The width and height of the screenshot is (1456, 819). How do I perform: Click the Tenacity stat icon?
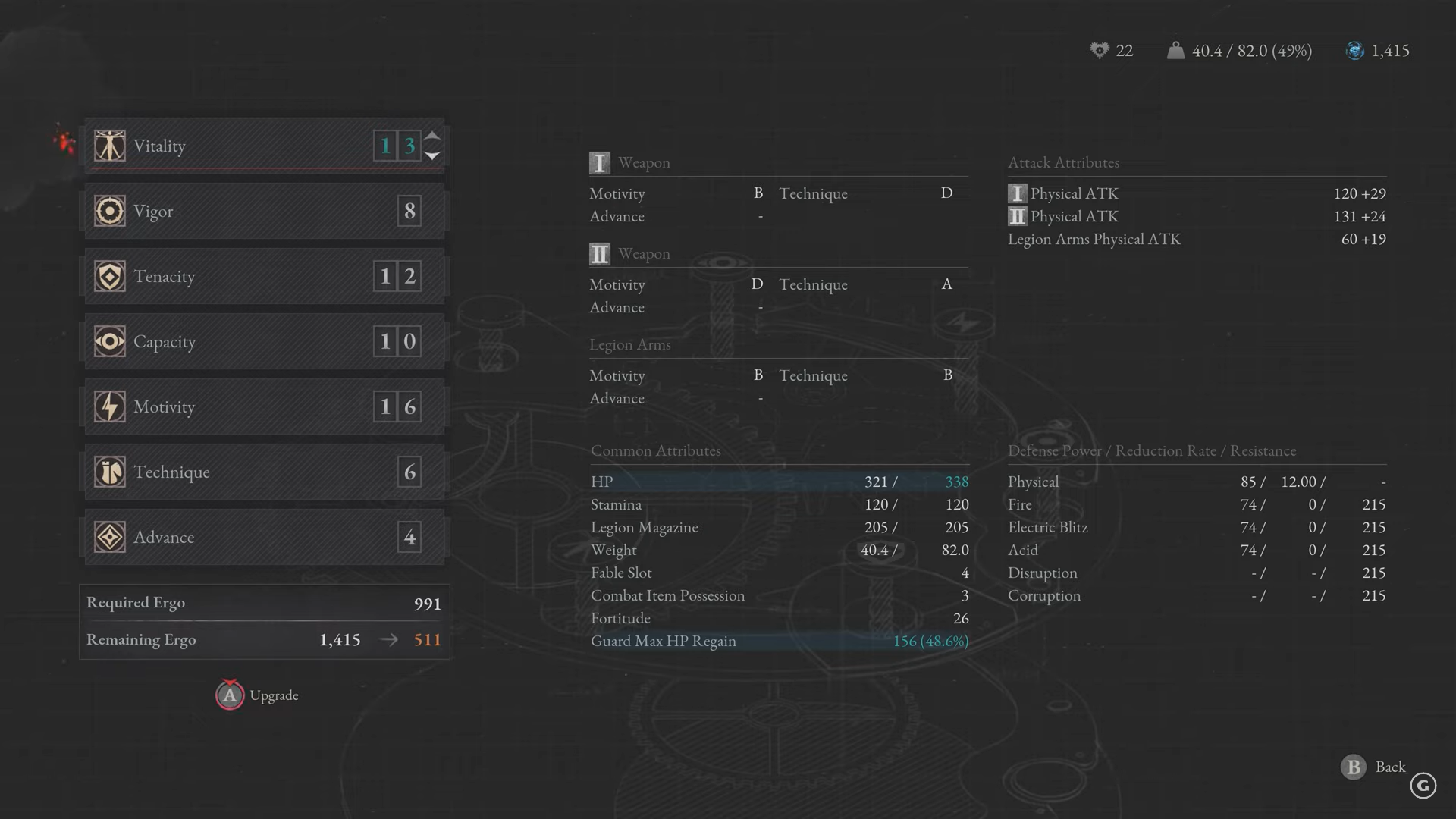click(x=110, y=276)
